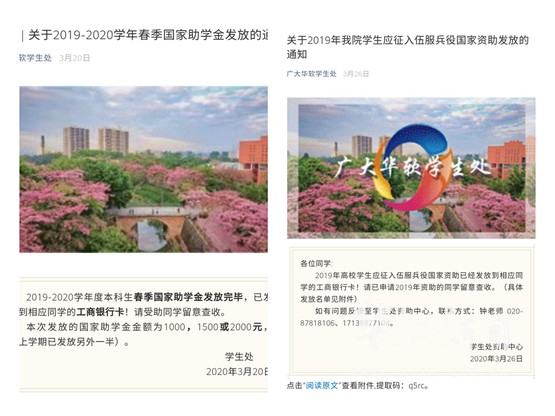Select the 应征入伍服兵役国家资助 article title
This screenshot has width=555, height=416.
tap(408, 47)
